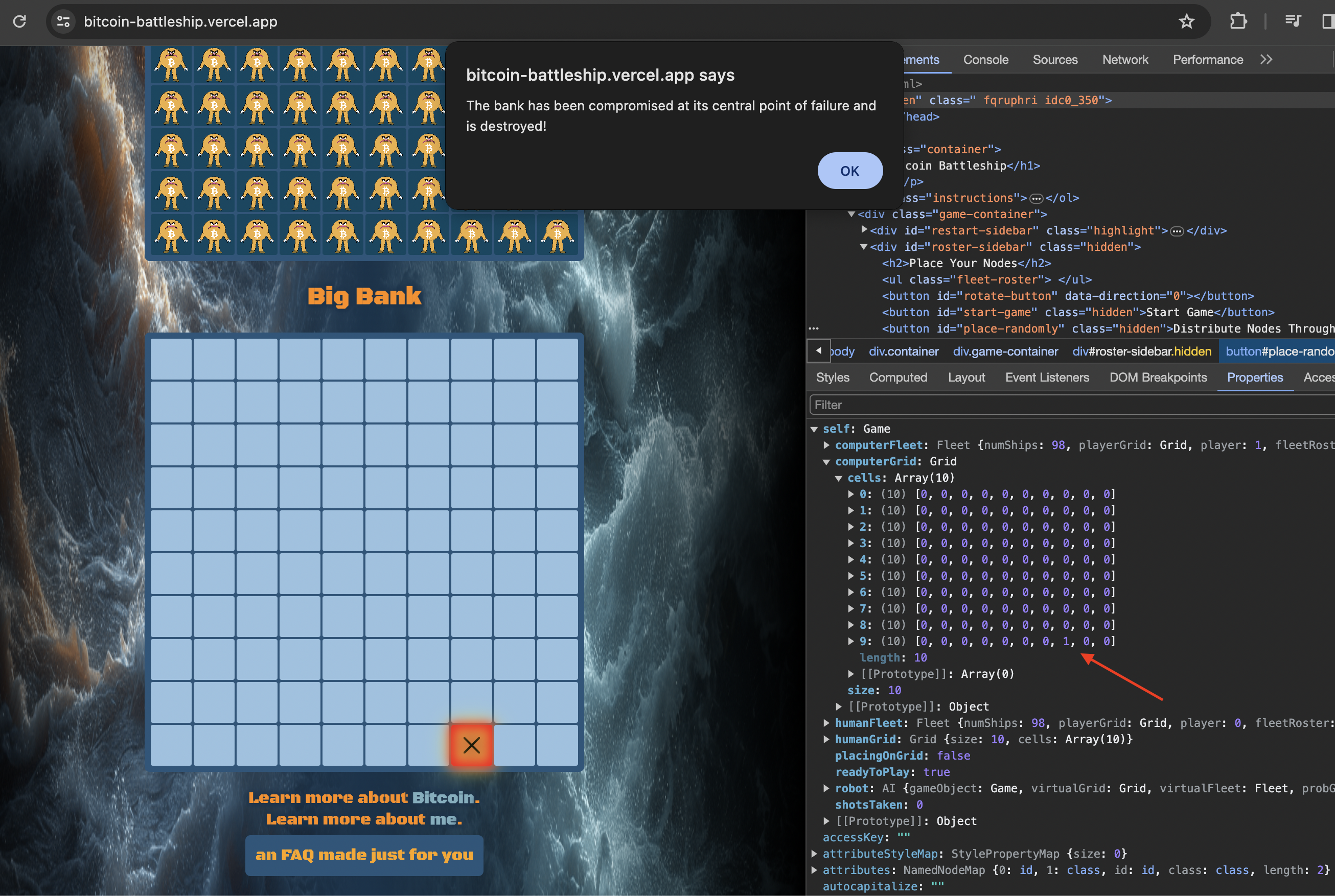Show more DevTools tabs via double chevron
Image resolution: width=1335 pixels, height=896 pixels.
point(1267,59)
